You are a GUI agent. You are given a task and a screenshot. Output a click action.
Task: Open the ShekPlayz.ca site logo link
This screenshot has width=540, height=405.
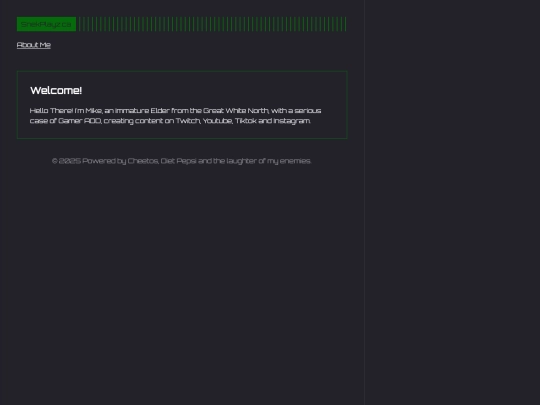pos(46,24)
